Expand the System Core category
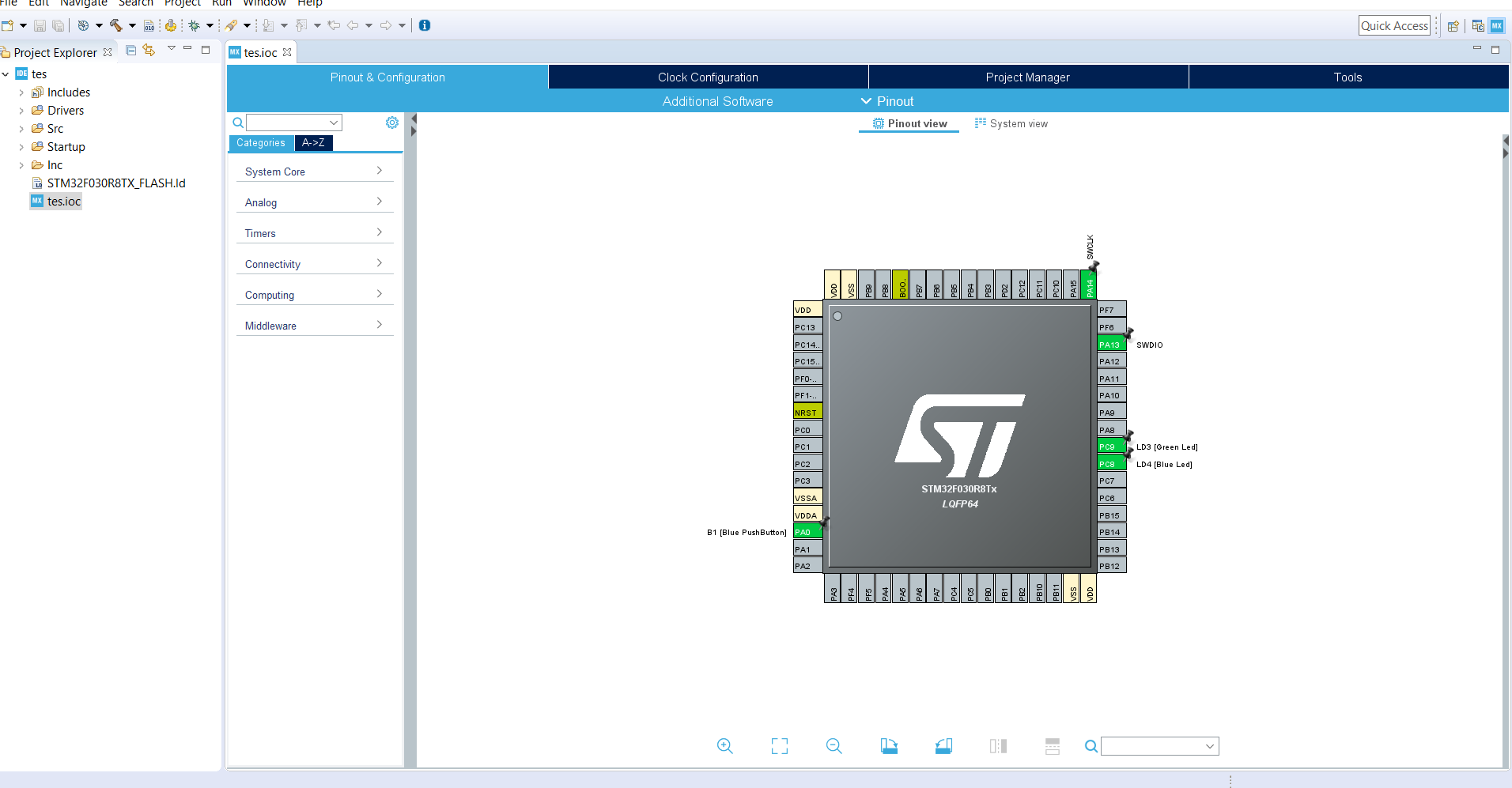 click(314, 170)
